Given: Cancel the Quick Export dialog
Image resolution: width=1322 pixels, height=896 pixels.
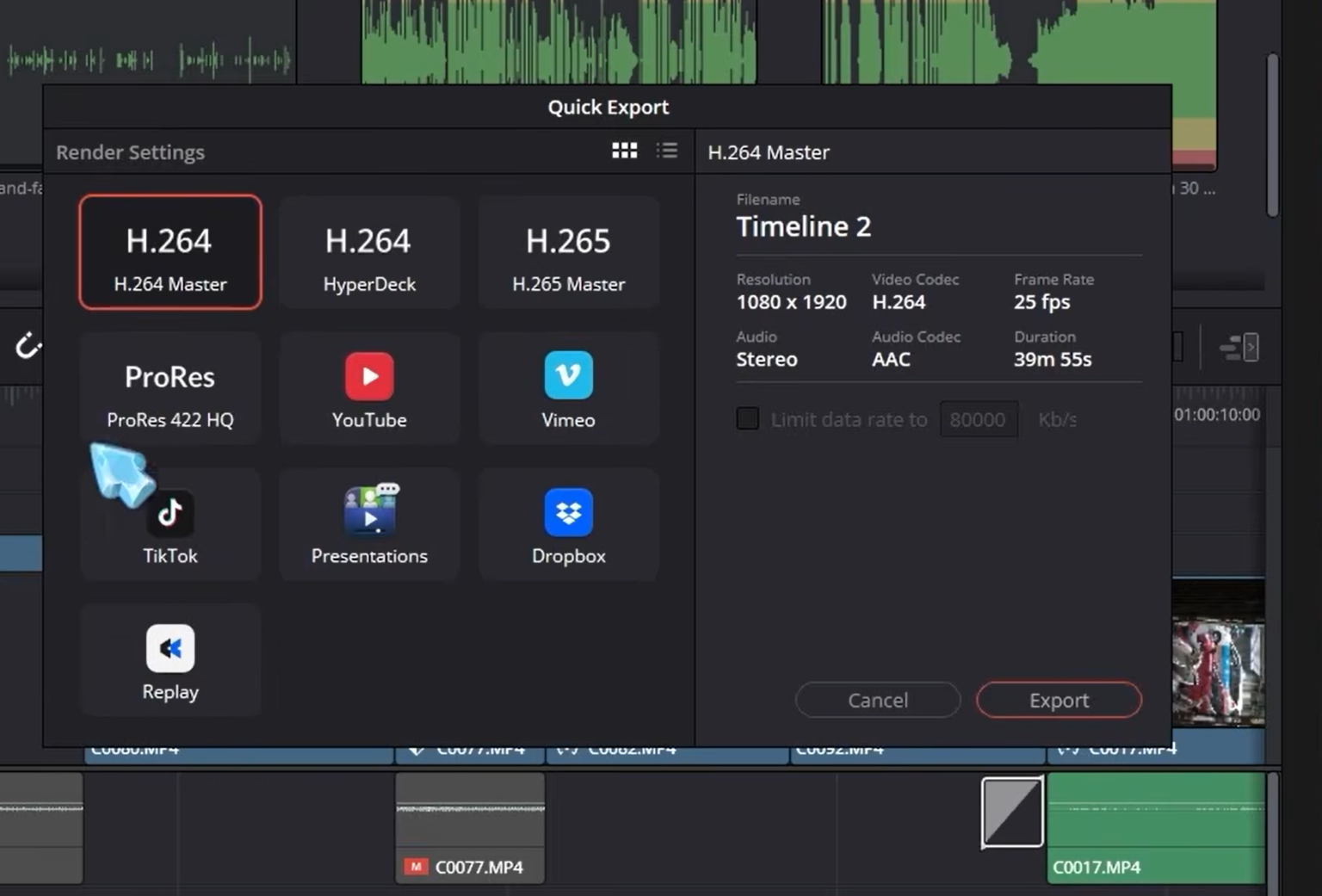Looking at the screenshot, I should tap(878, 700).
